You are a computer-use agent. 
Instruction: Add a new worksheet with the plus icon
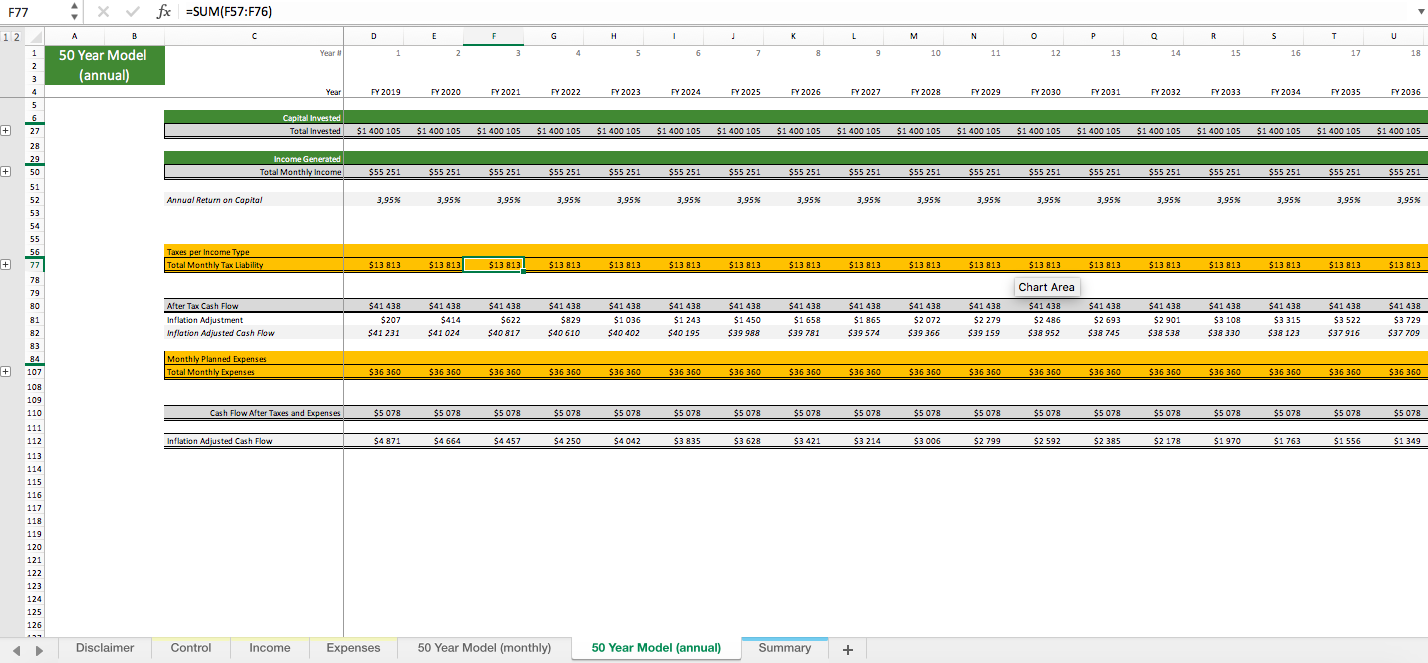click(847, 648)
